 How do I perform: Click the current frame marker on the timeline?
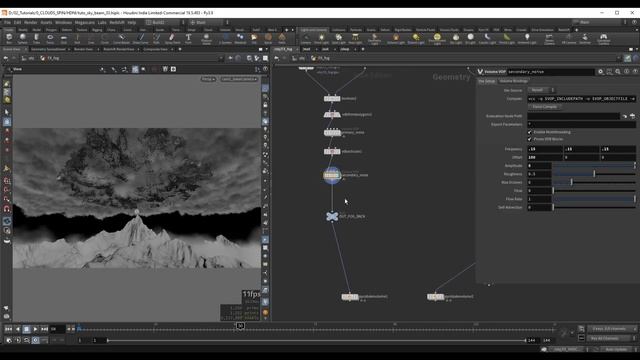click(x=240, y=326)
